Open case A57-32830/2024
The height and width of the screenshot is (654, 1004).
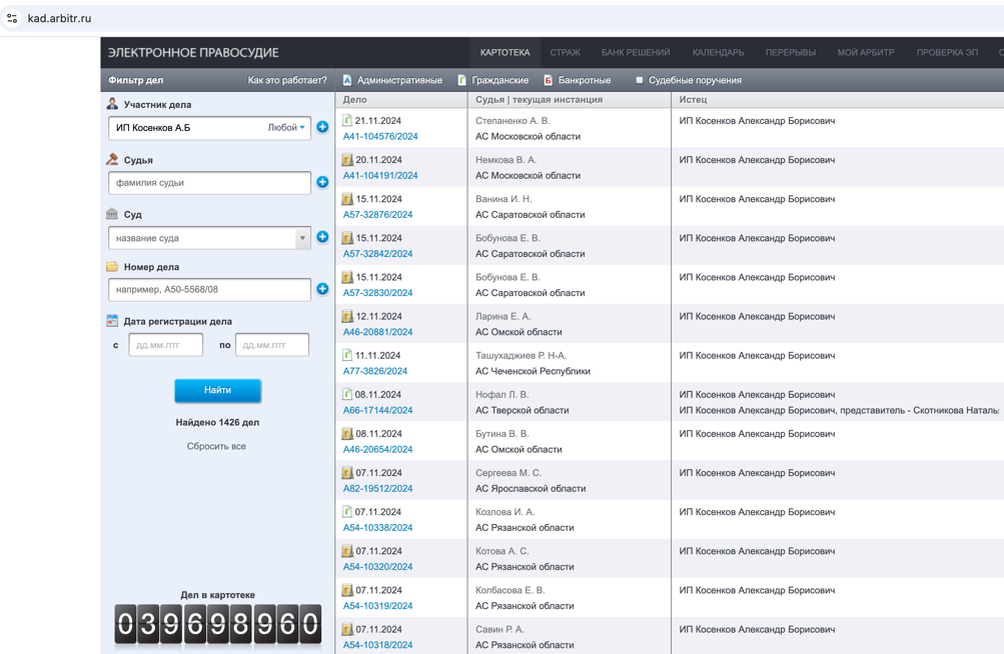click(x=378, y=293)
